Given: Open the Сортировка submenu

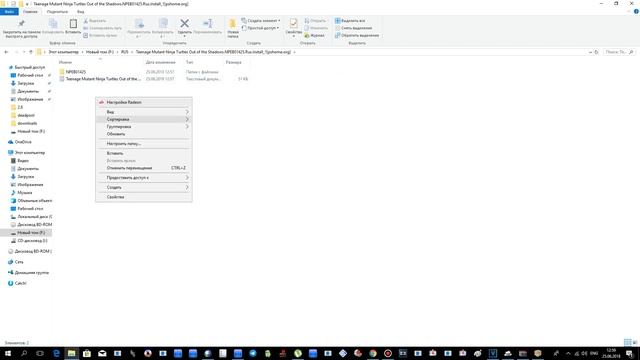Looking at the screenshot, I should (x=144, y=119).
